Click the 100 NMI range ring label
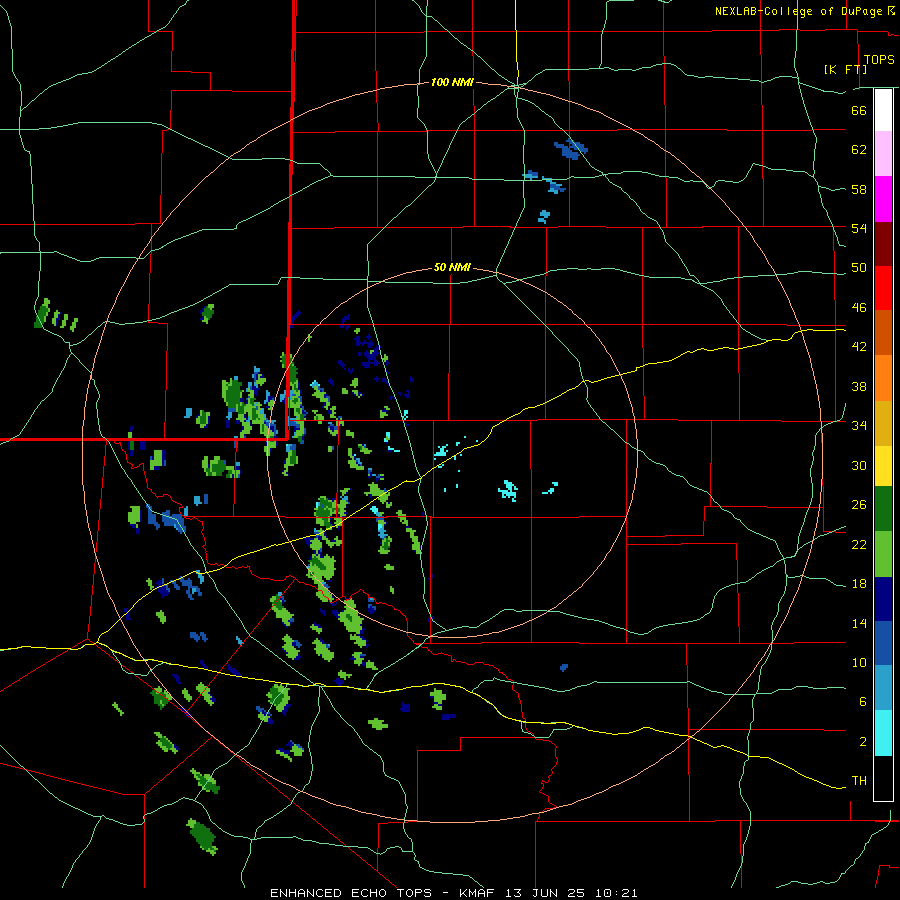 pyautogui.click(x=452, y=83)
